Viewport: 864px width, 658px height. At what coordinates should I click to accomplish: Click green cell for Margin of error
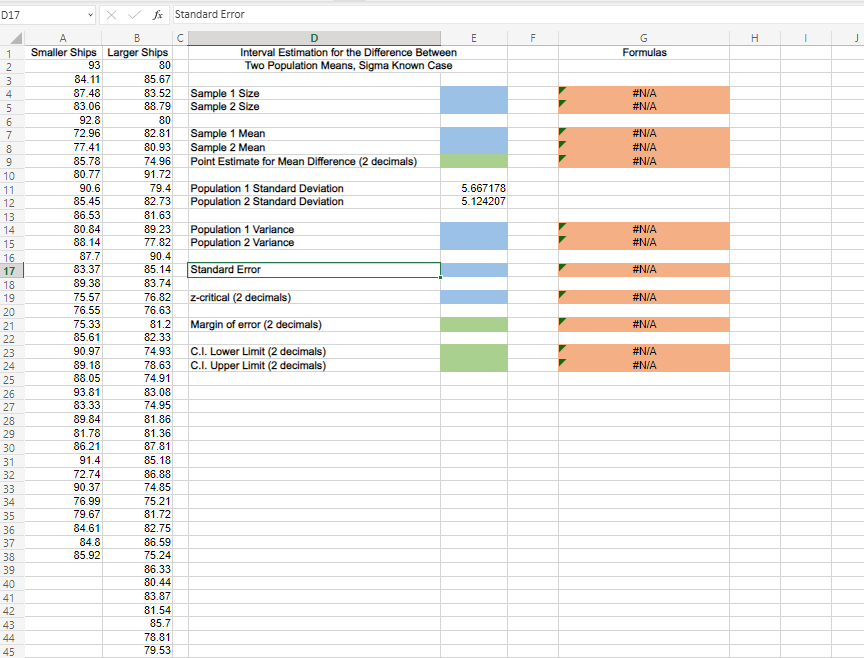tap(474, 324)
